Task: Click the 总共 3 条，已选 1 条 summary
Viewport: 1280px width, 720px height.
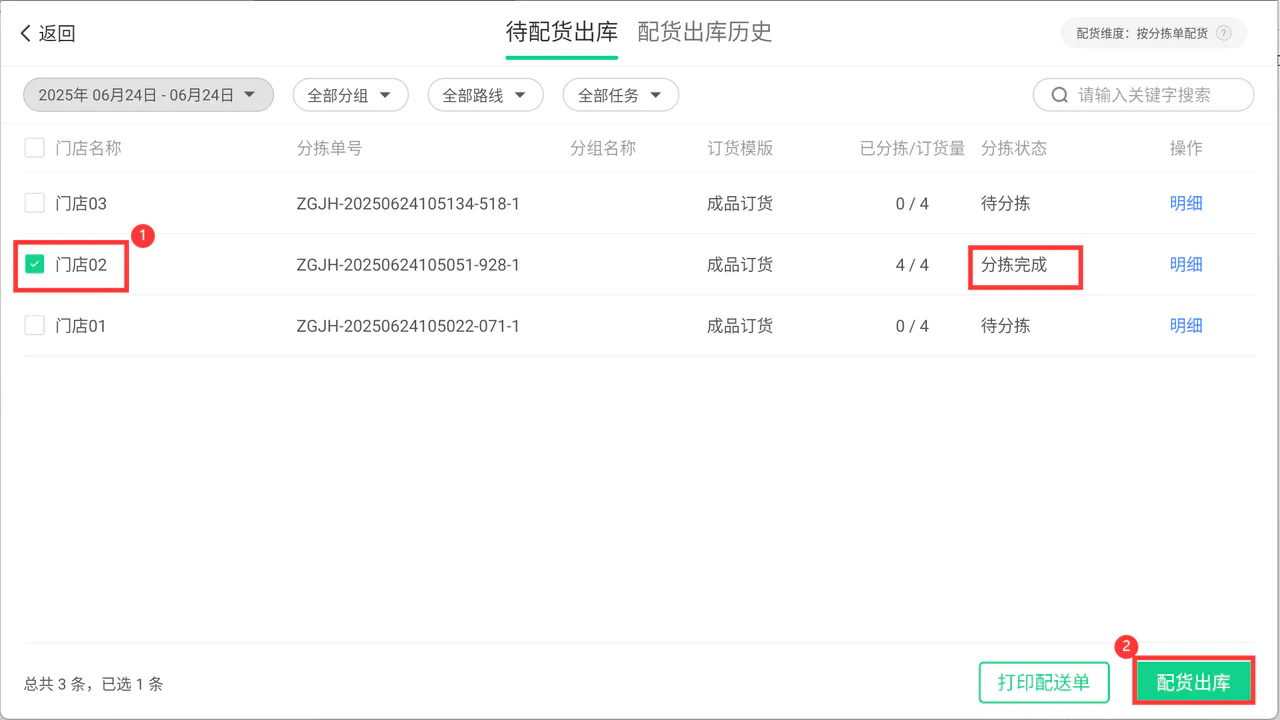Action: (93, 684)
